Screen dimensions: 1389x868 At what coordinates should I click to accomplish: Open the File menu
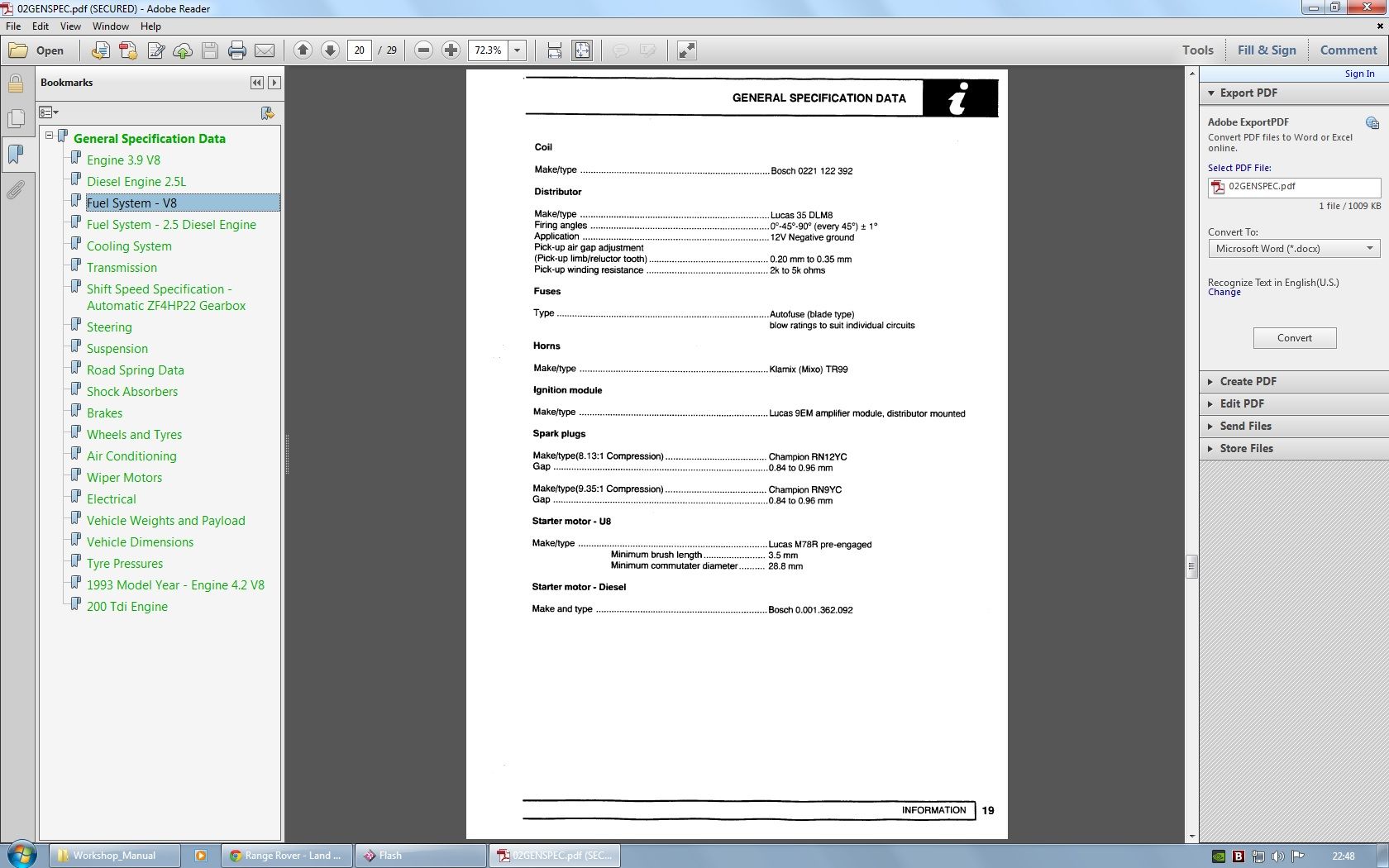tap(13, 26)
